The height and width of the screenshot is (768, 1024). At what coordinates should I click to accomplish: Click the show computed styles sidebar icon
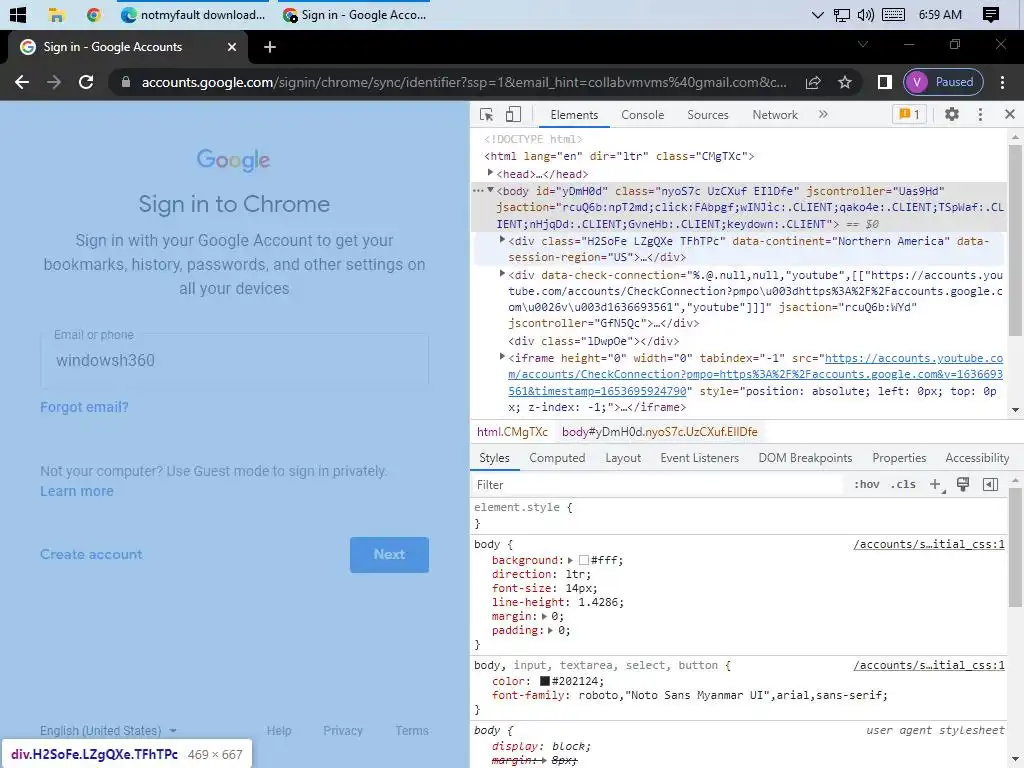(990, 485)
